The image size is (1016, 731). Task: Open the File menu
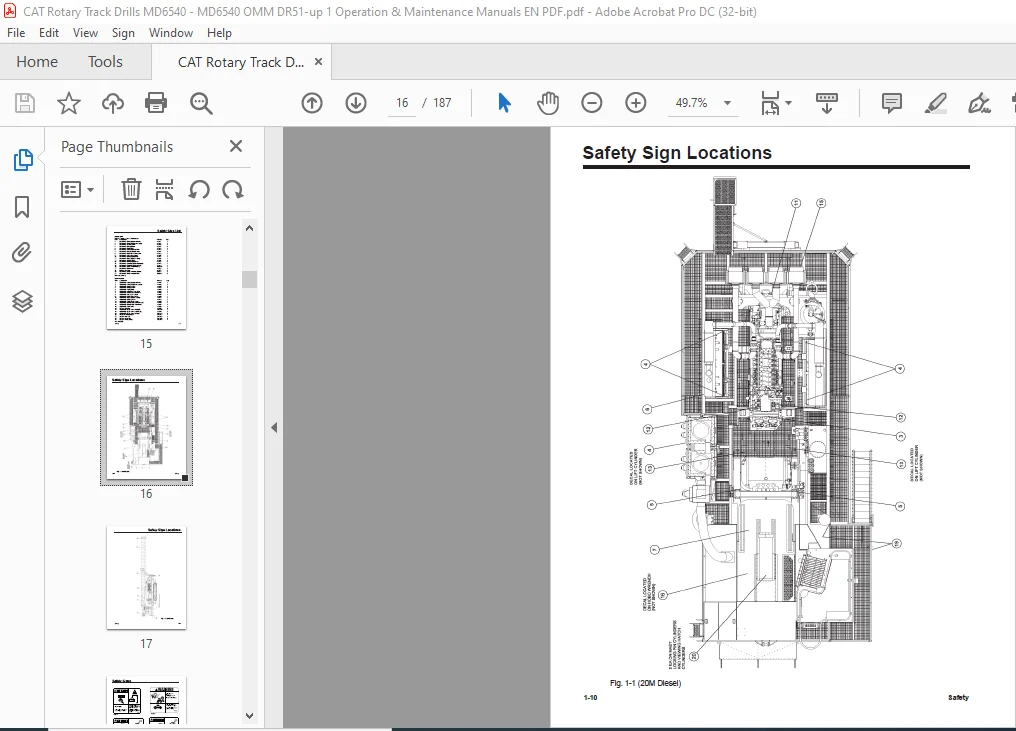pyautogui.click(x=16, y=33)
